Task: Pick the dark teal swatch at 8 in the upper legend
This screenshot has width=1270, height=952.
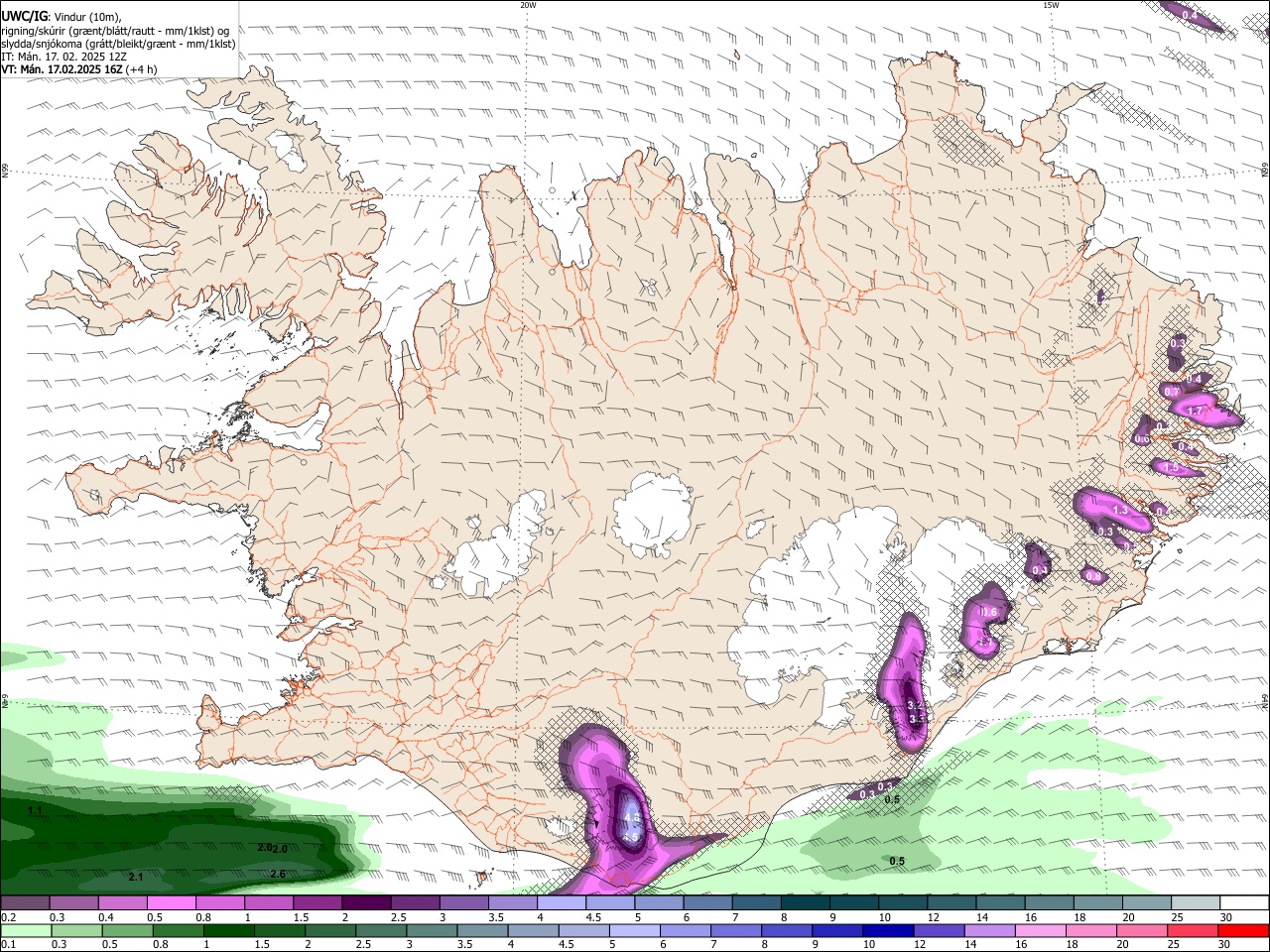Action: tap(804, 903)
